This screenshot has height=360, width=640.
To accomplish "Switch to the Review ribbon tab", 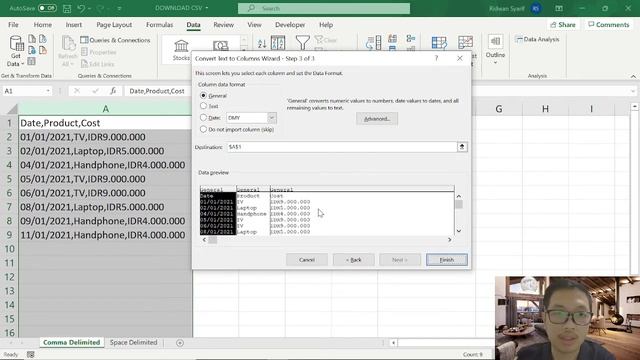I will click(224, 25).
